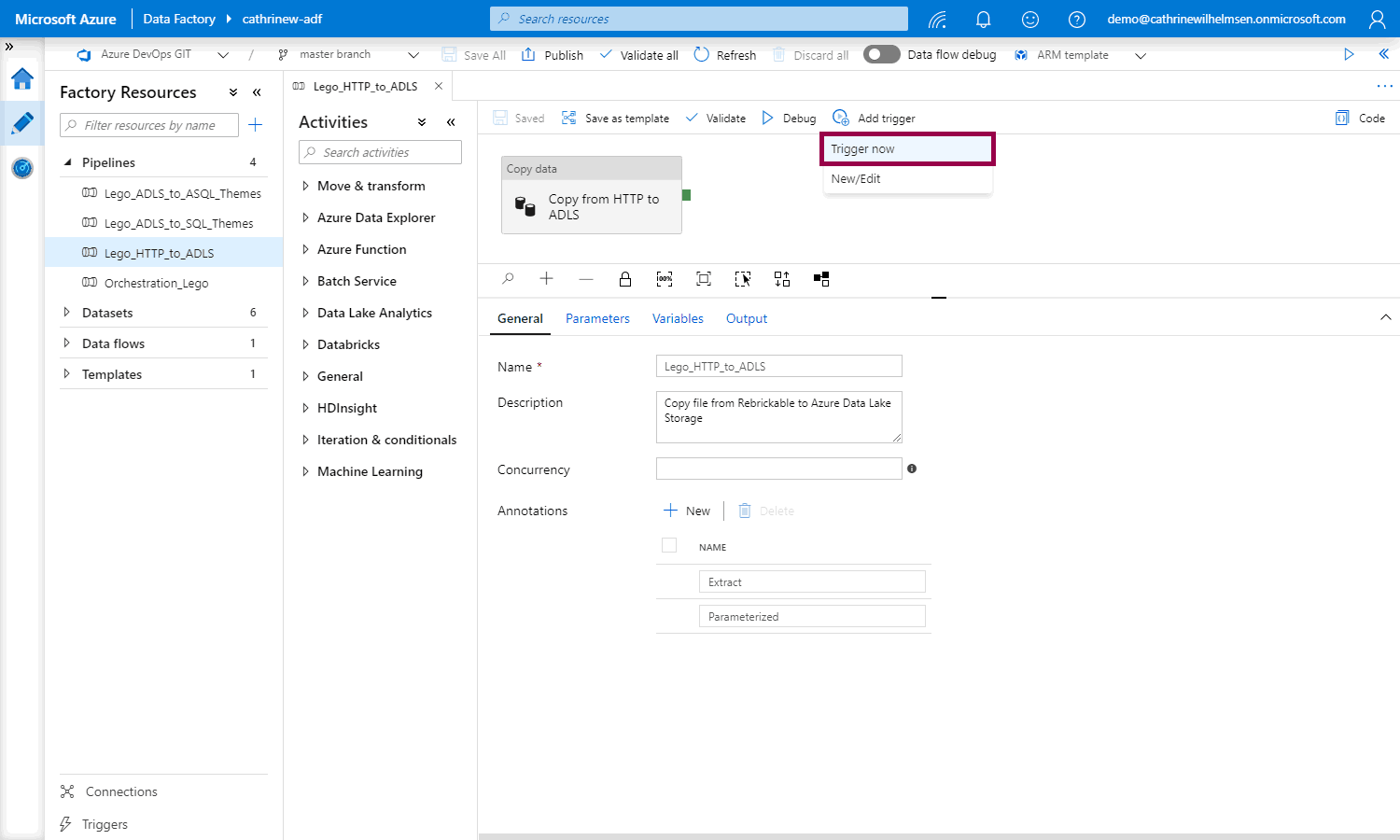1400x840 pixels.
Task: Toggle the Data flow debug switch
Action: coord(881,54)
